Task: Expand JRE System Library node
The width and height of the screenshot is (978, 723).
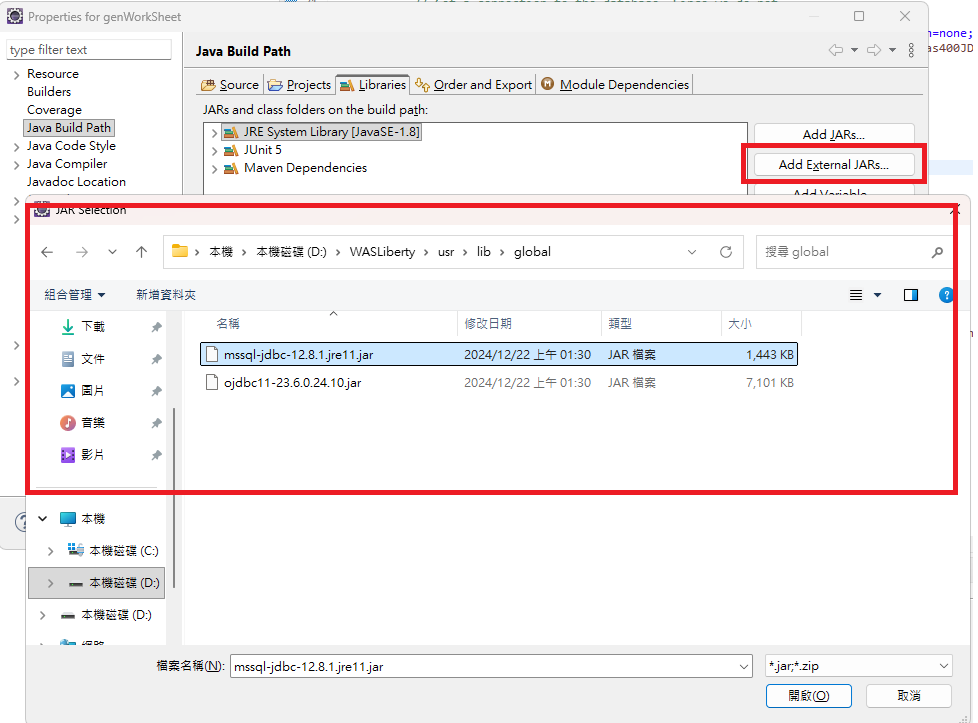Action: [214, 132]
